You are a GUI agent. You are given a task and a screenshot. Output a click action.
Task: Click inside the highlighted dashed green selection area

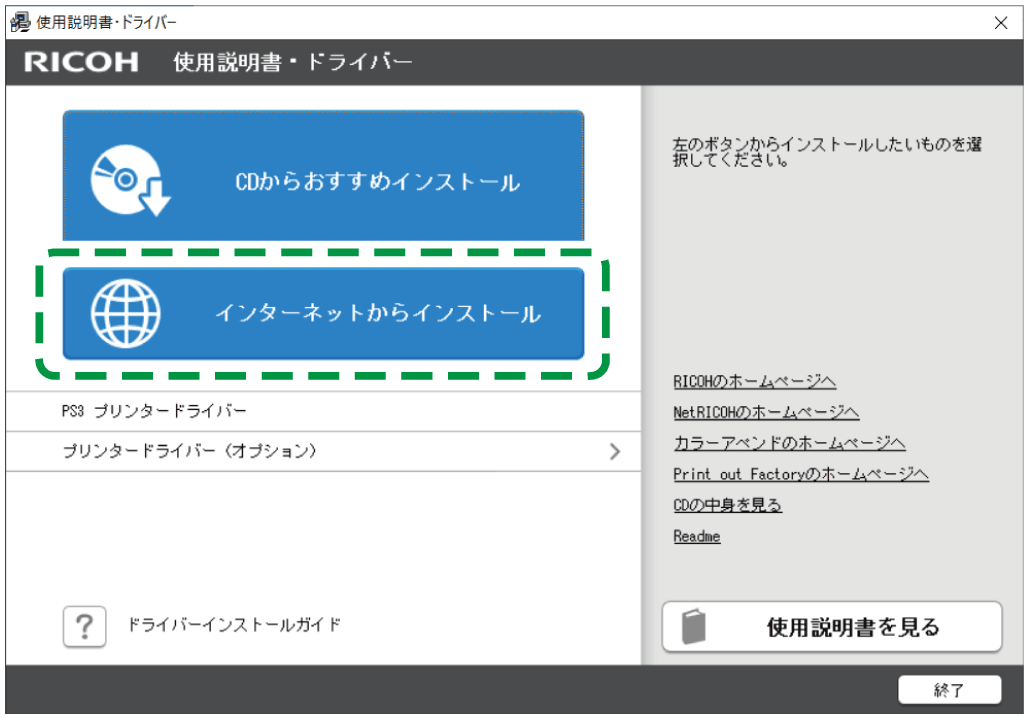[x=322, y=314]
